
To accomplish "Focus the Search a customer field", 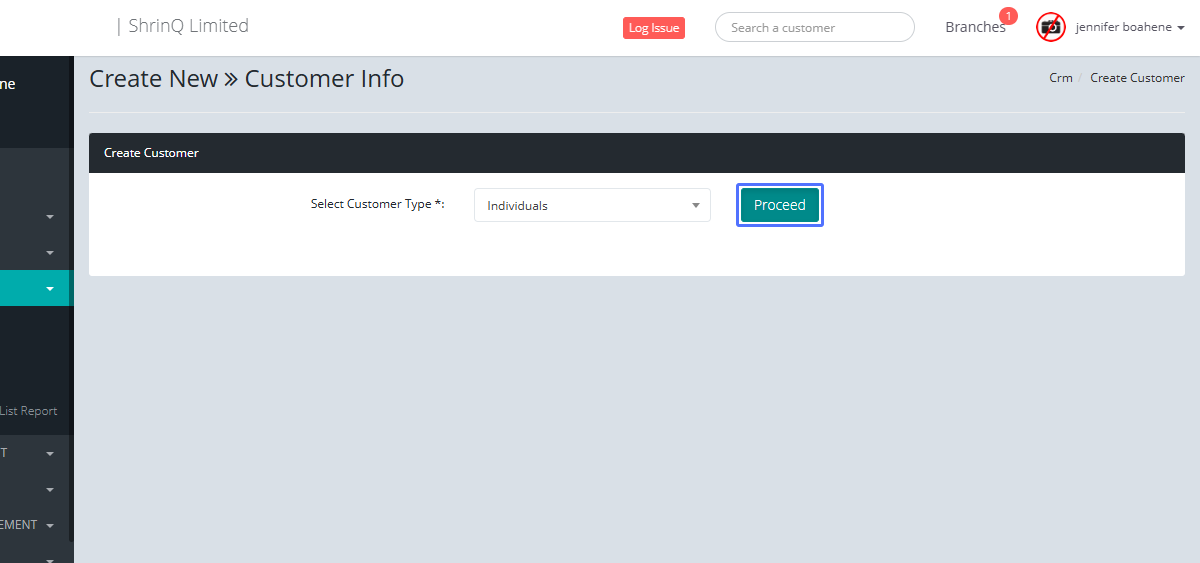I will coord(814,27).
